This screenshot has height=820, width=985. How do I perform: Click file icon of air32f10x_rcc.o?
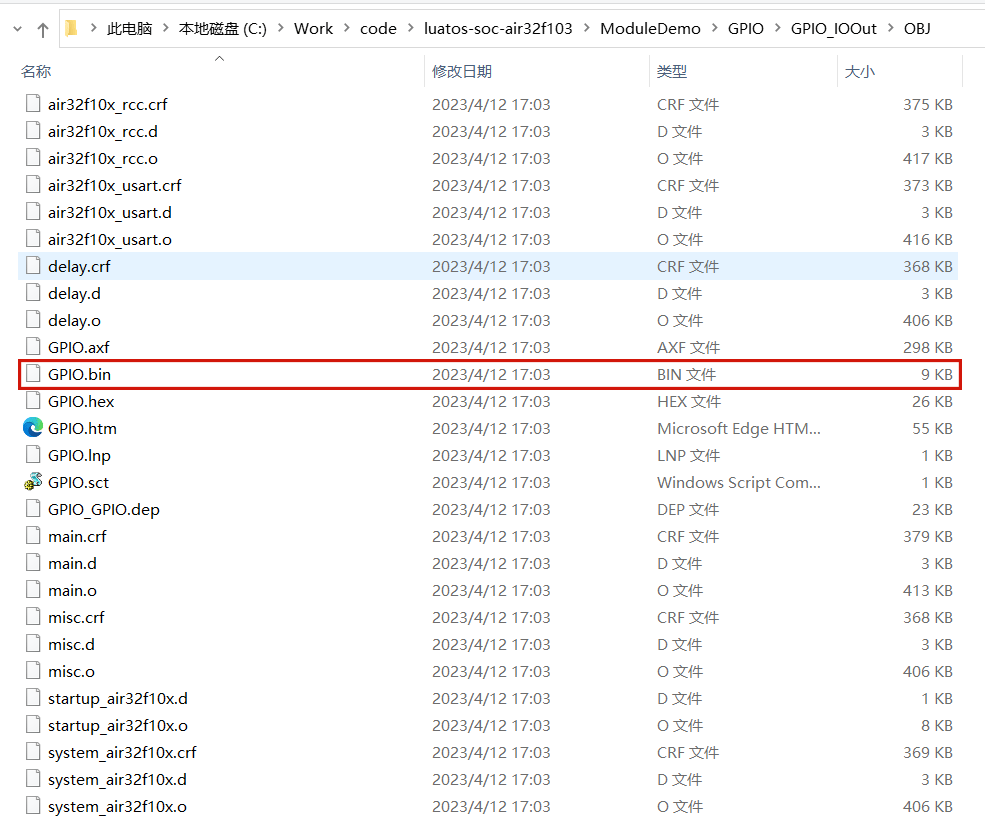[x=33, y=158]
